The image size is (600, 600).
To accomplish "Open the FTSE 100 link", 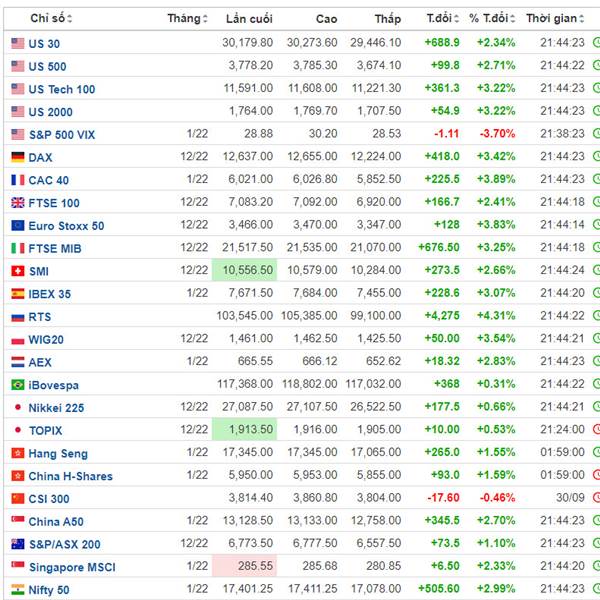I will [x=54, y=203].
